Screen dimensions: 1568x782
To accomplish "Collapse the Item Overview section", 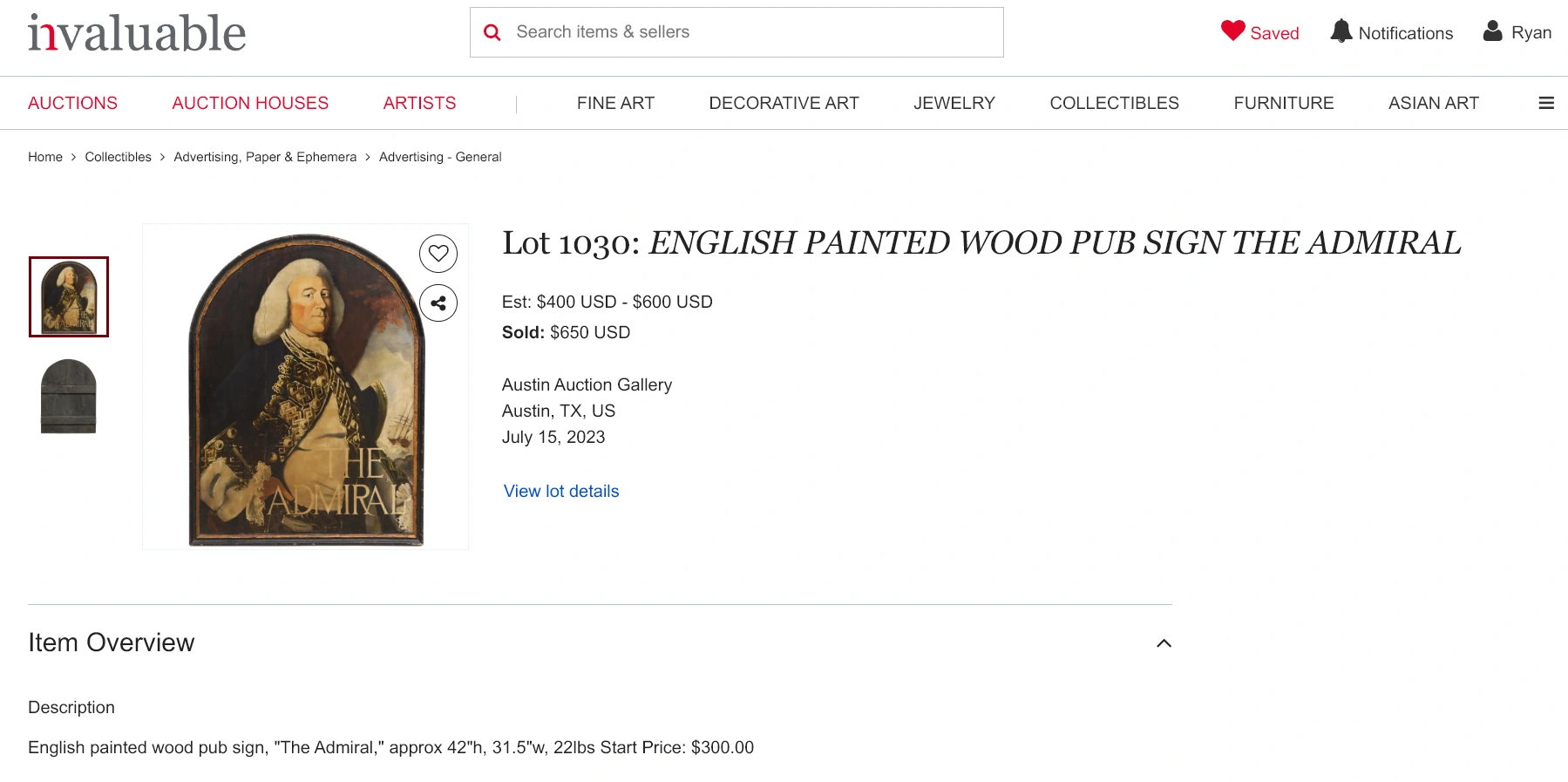I will pos(1164,643).
